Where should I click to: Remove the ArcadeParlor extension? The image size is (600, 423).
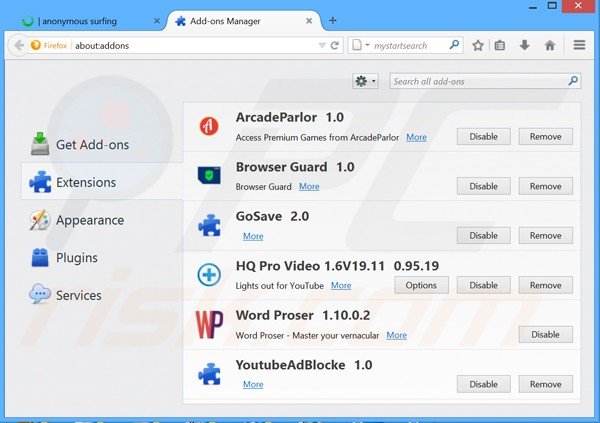click(546, 137)
